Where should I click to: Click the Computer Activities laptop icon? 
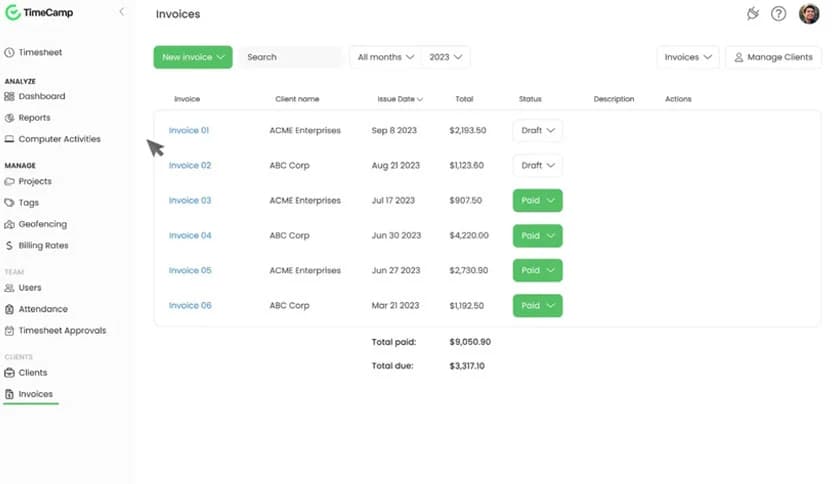(9, 139)
